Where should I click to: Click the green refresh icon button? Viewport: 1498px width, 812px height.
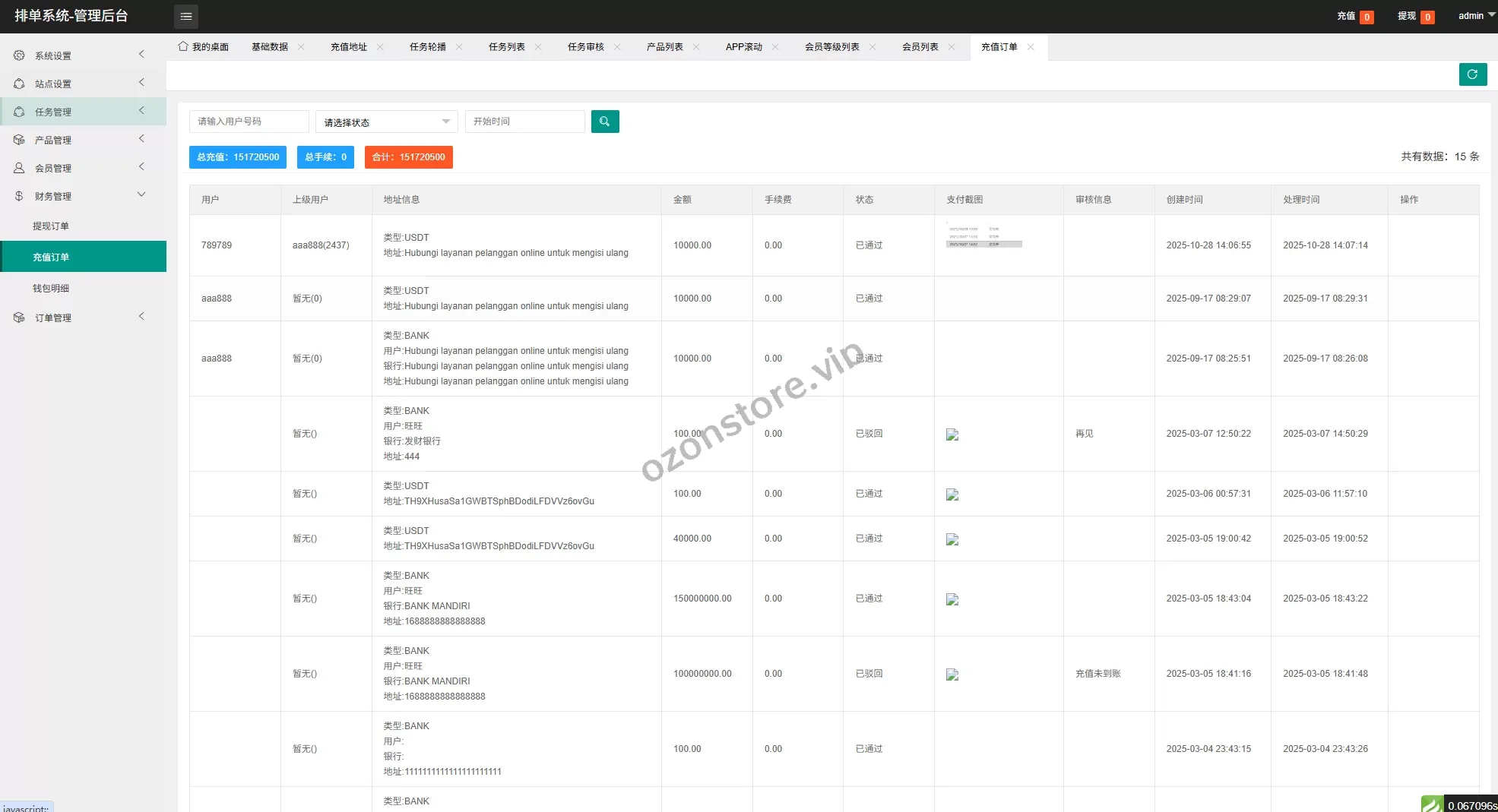click(1472, 74)
